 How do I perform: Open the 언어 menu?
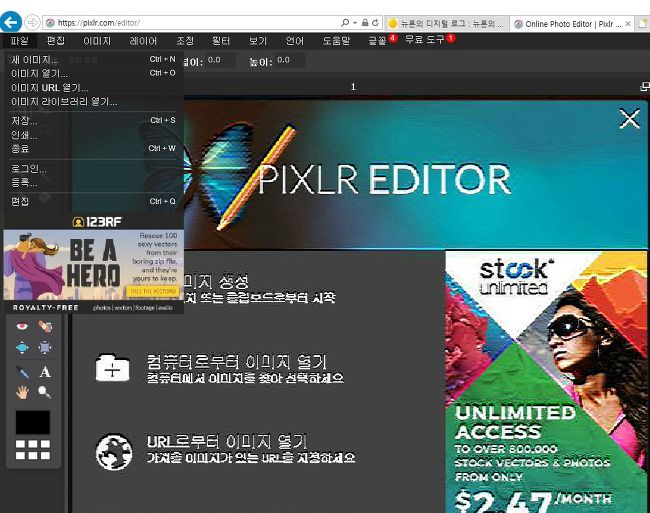coord(295,41)
